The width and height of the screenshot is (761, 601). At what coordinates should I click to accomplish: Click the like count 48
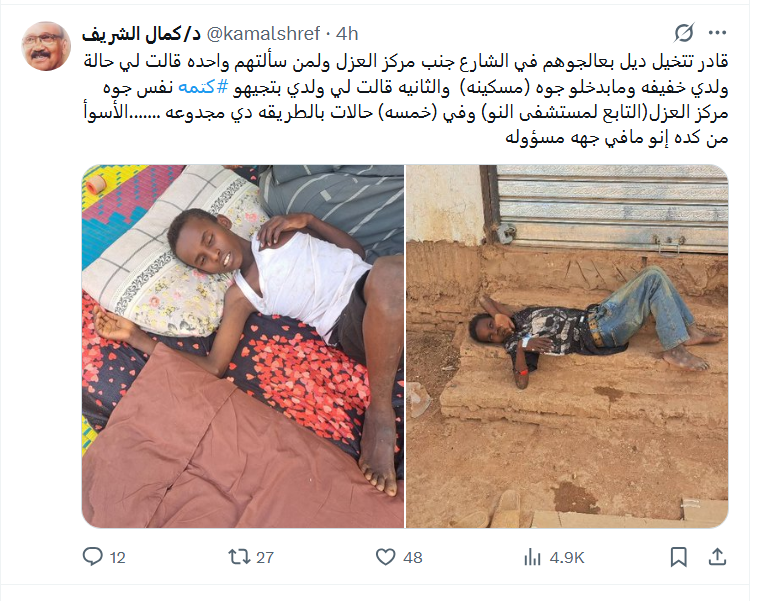click(x=413, y=557)
